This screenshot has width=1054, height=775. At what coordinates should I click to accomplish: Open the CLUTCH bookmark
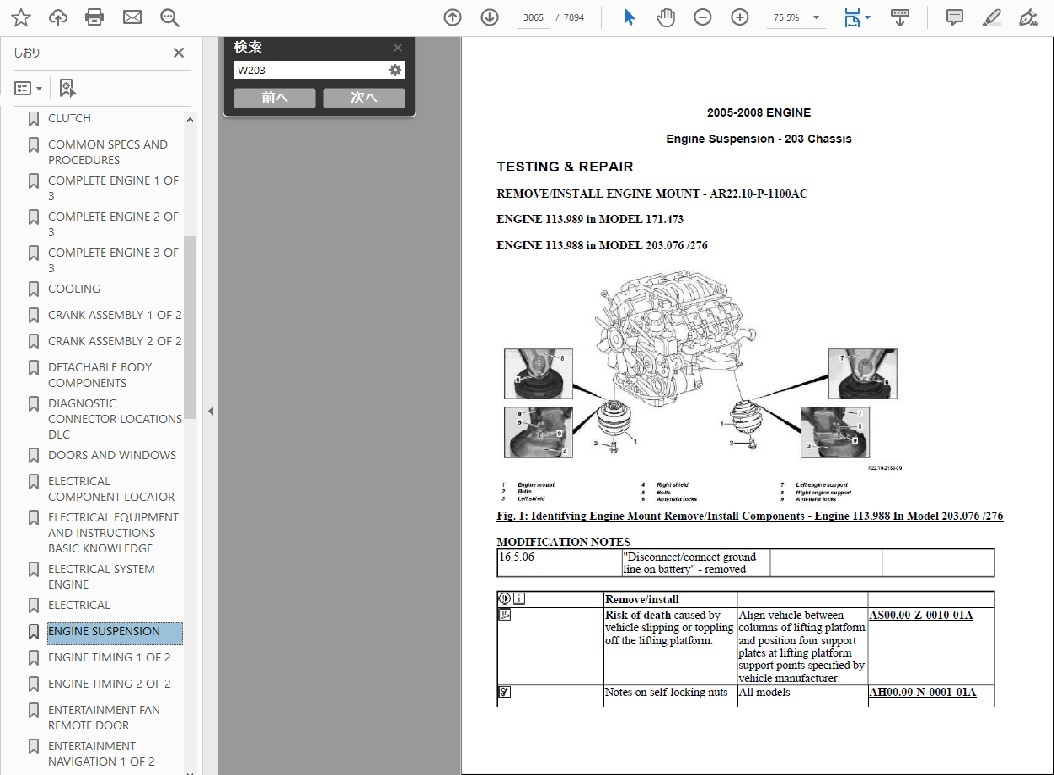[69, 118]
